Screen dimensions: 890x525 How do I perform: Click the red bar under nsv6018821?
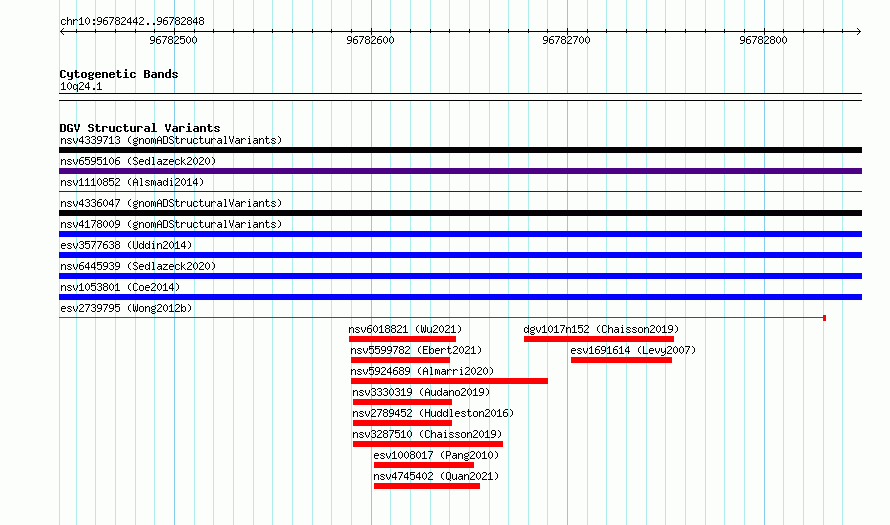coord(402,339)
